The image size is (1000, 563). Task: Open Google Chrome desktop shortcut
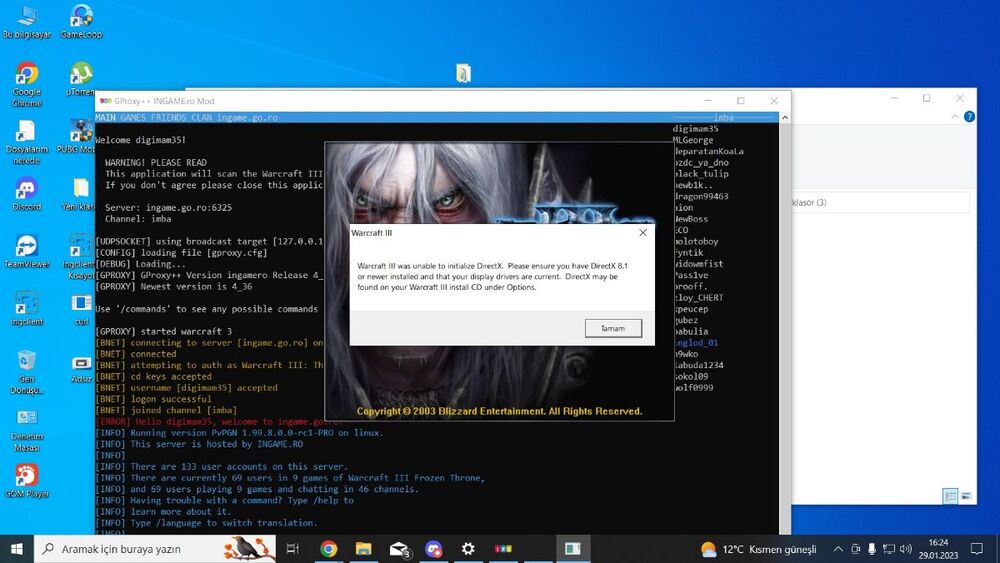27,78
